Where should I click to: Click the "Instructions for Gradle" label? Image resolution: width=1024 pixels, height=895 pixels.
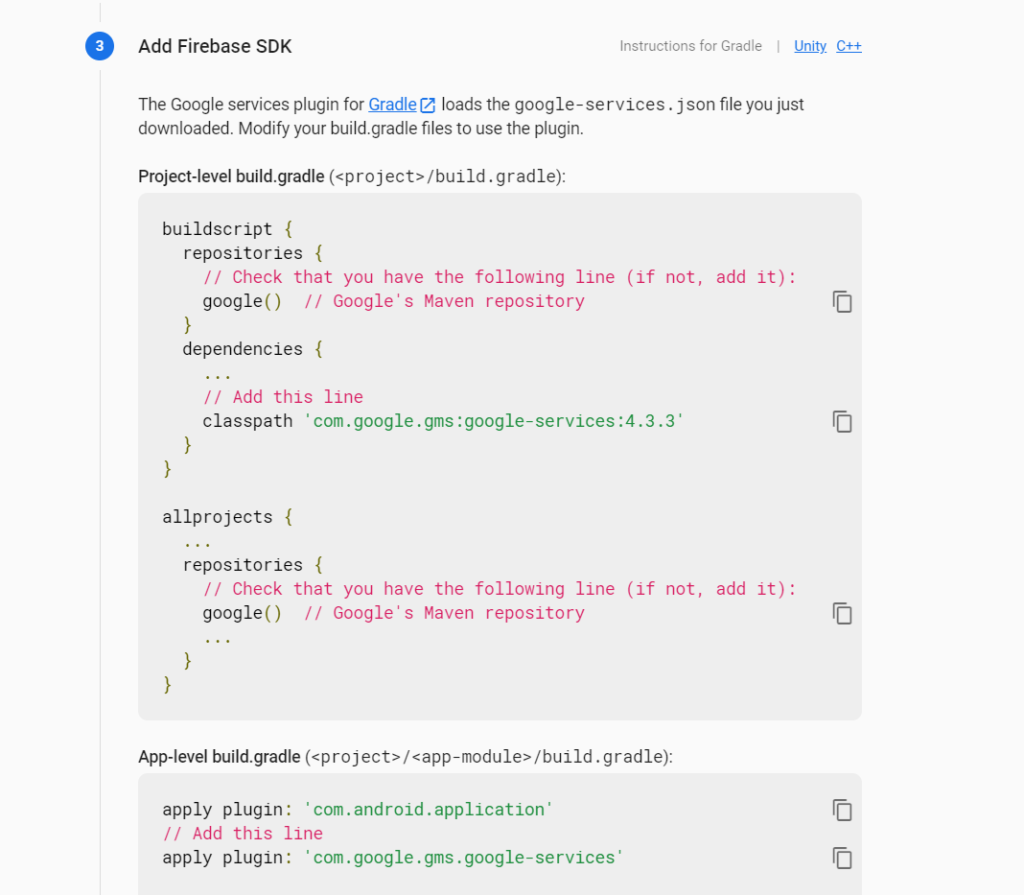click(x=690, y=46)
